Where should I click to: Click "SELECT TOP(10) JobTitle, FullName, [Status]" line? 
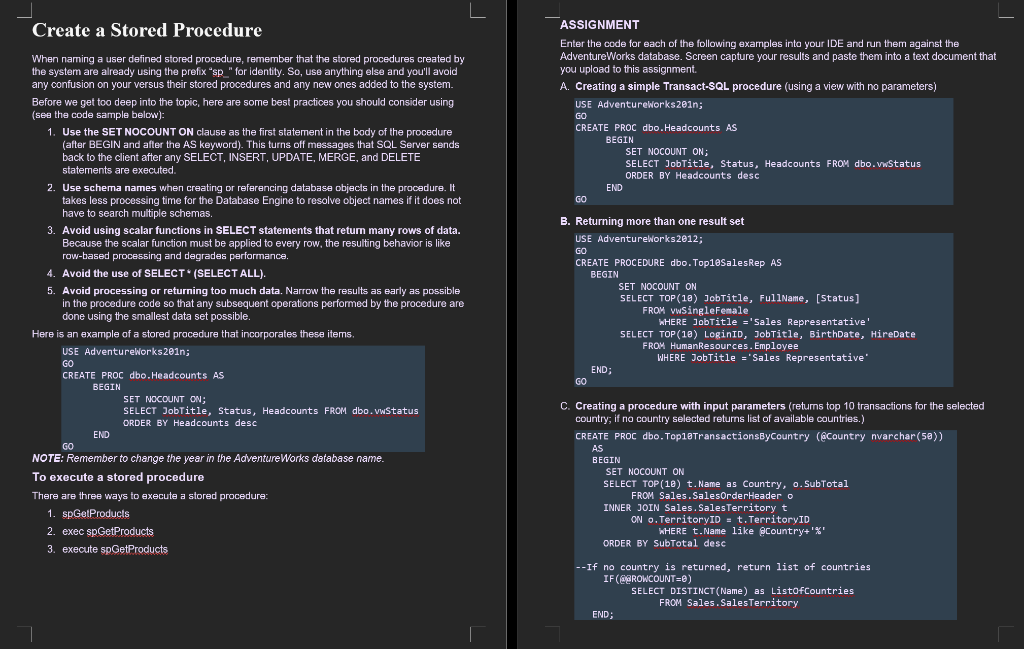pyautogui.click(x=740, y=298)
